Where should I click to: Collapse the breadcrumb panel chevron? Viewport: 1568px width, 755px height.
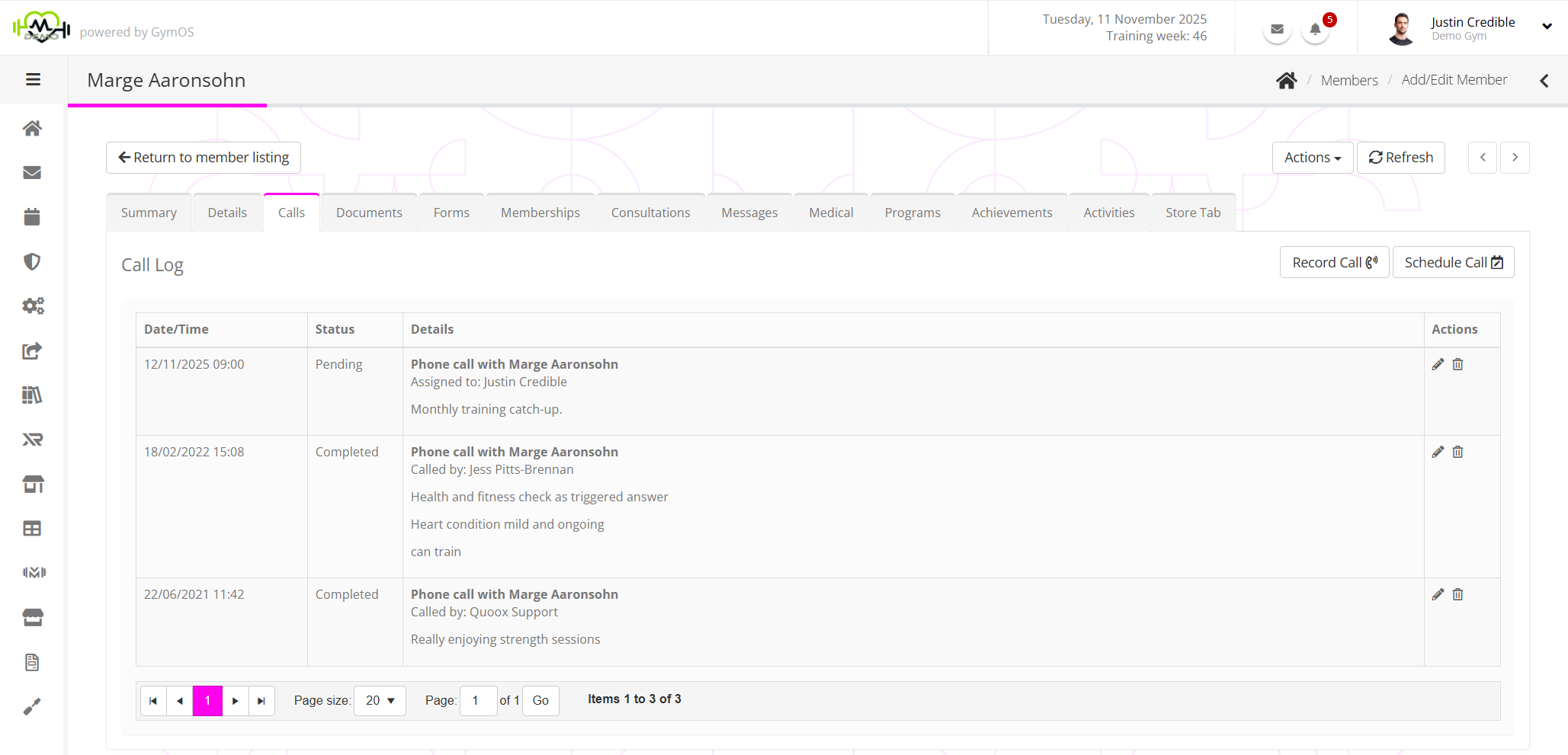[1544, 81]
